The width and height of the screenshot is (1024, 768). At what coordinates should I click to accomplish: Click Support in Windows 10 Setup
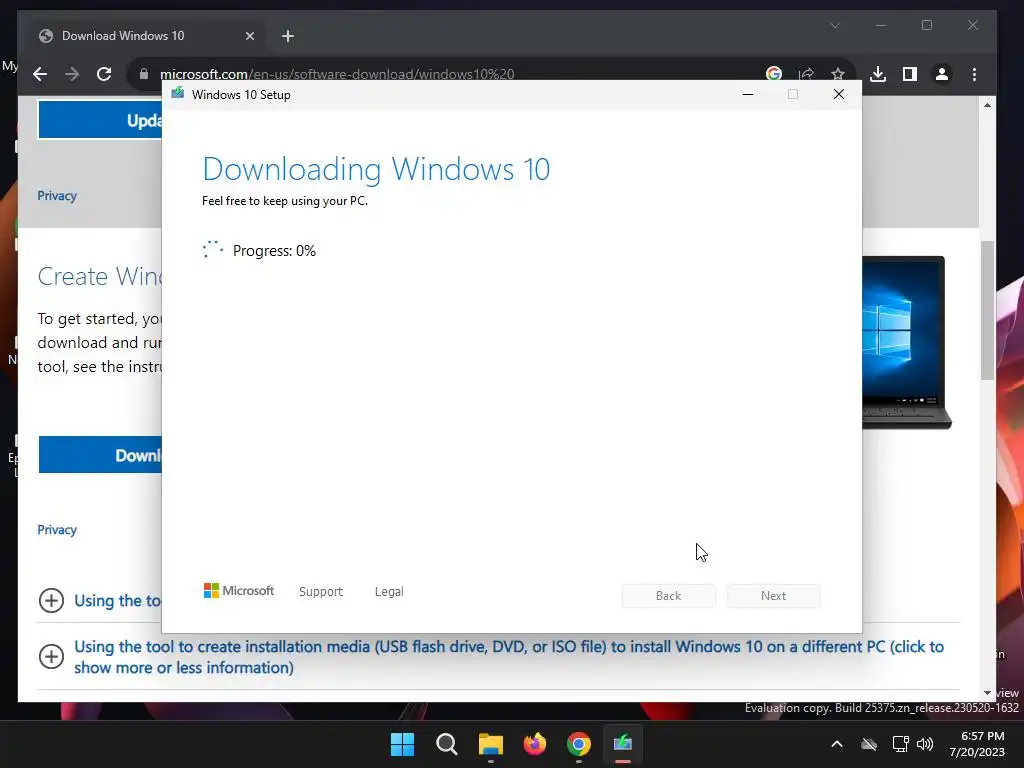pos(321,592)
